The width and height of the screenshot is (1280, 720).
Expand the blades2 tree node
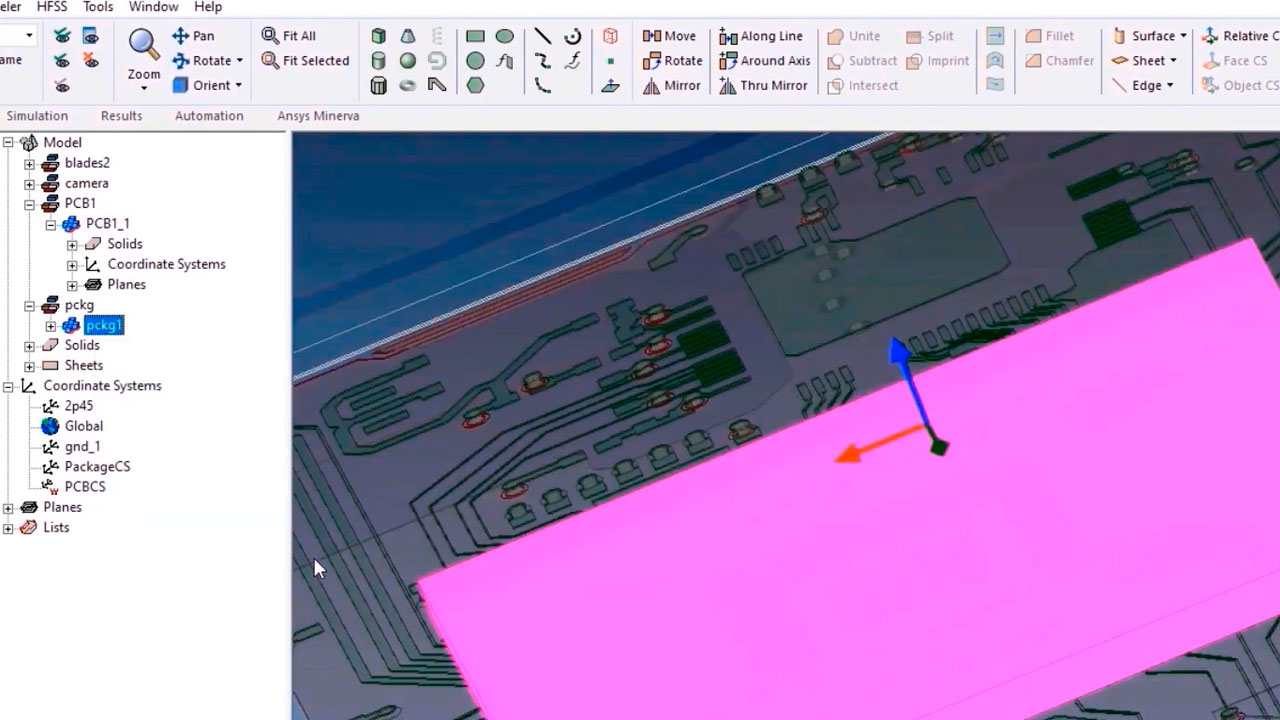pos(29,163)
